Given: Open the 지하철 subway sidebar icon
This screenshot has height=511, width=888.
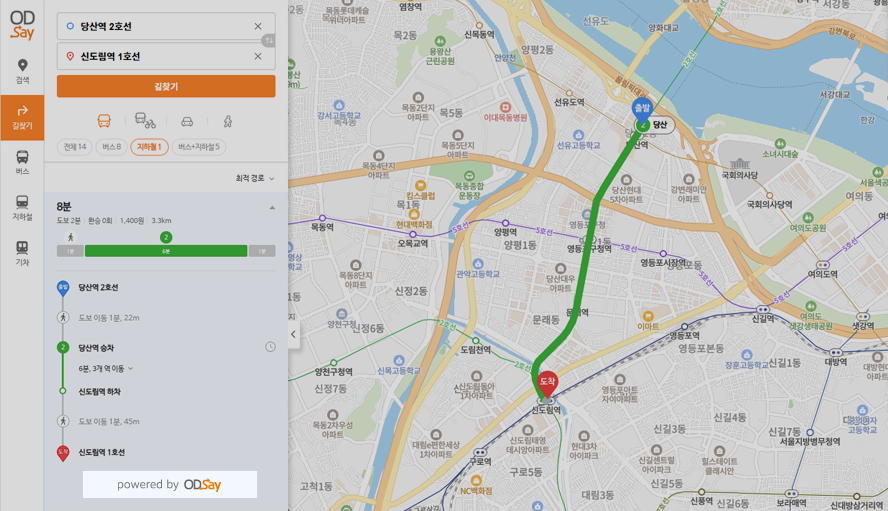Looking at the screenshot, I should 22,208.
